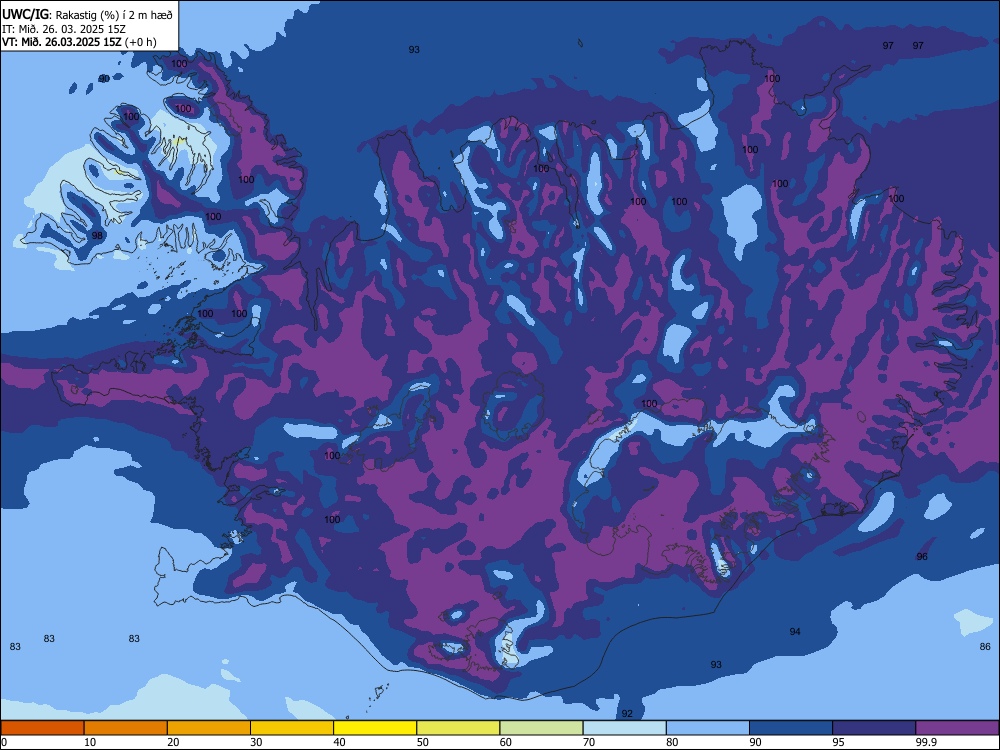
Task: Select the 92 humidity value above the legend
Action: 627,714
